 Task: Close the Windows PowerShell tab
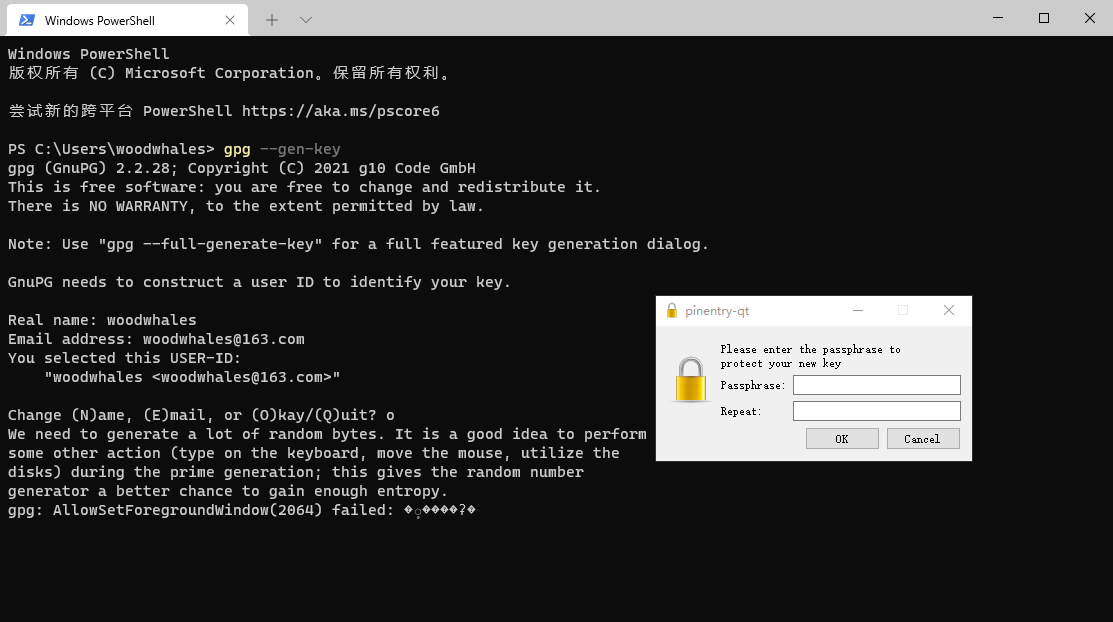tap(230, 20)
